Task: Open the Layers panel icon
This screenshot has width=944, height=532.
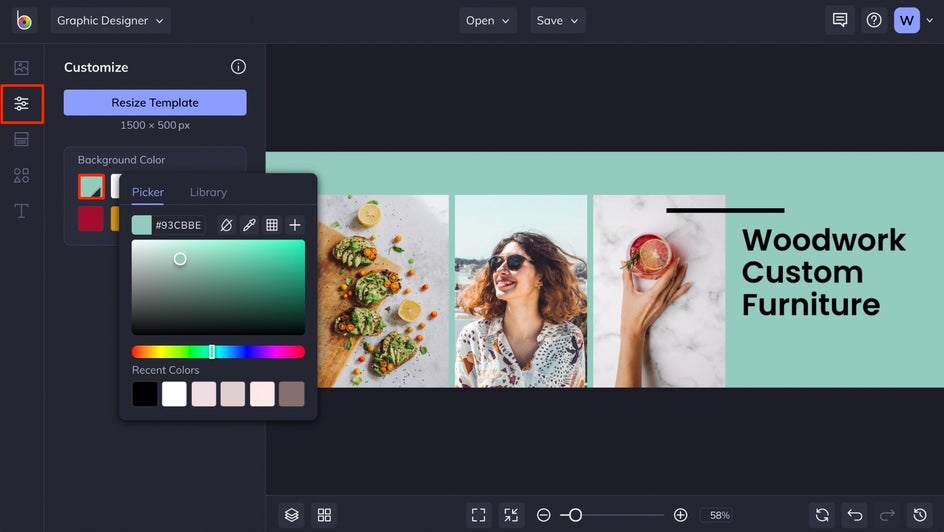Action: point(291,515)
